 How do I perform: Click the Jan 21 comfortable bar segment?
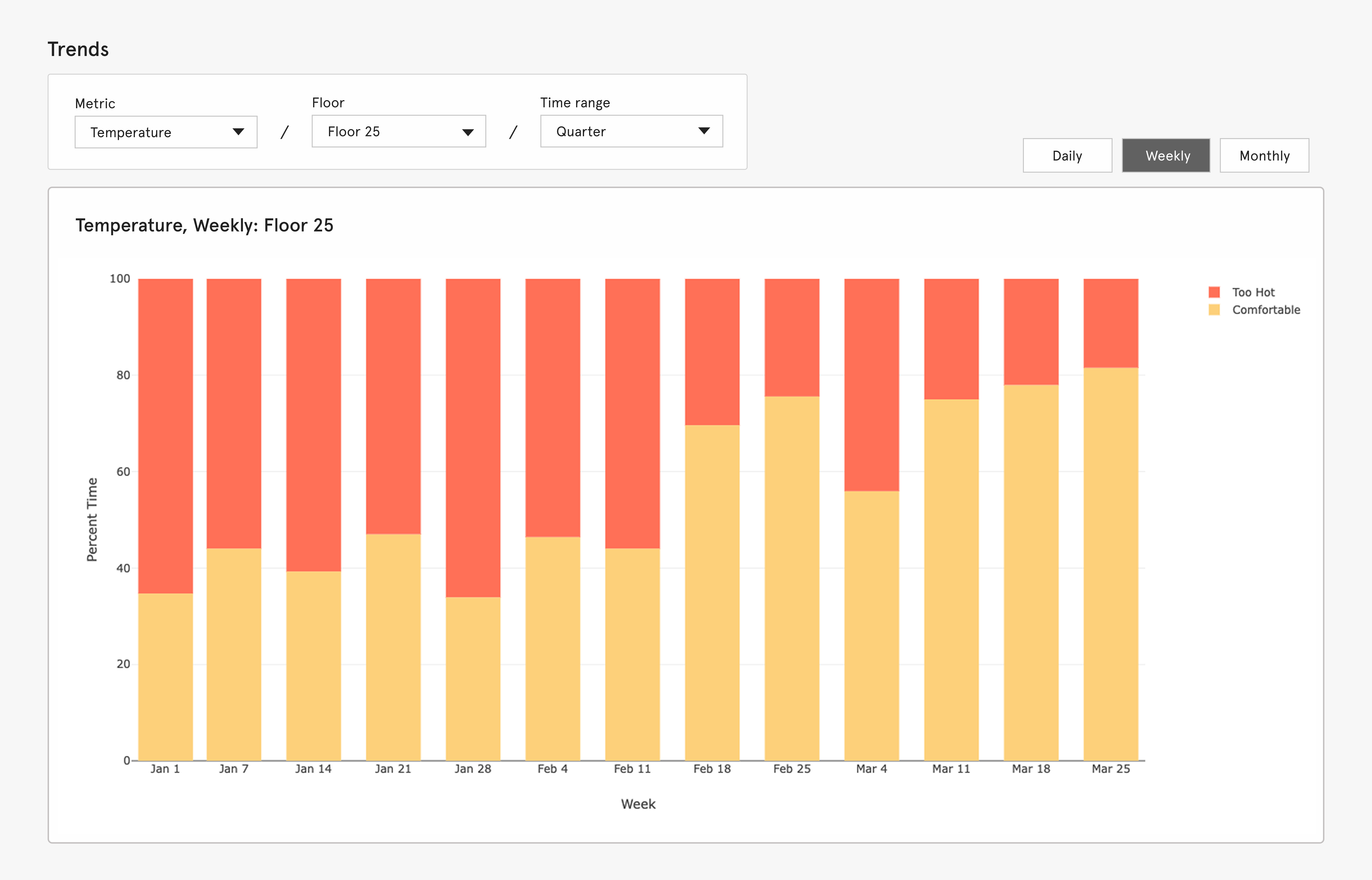pyautogui.click(x=393, y=647)
